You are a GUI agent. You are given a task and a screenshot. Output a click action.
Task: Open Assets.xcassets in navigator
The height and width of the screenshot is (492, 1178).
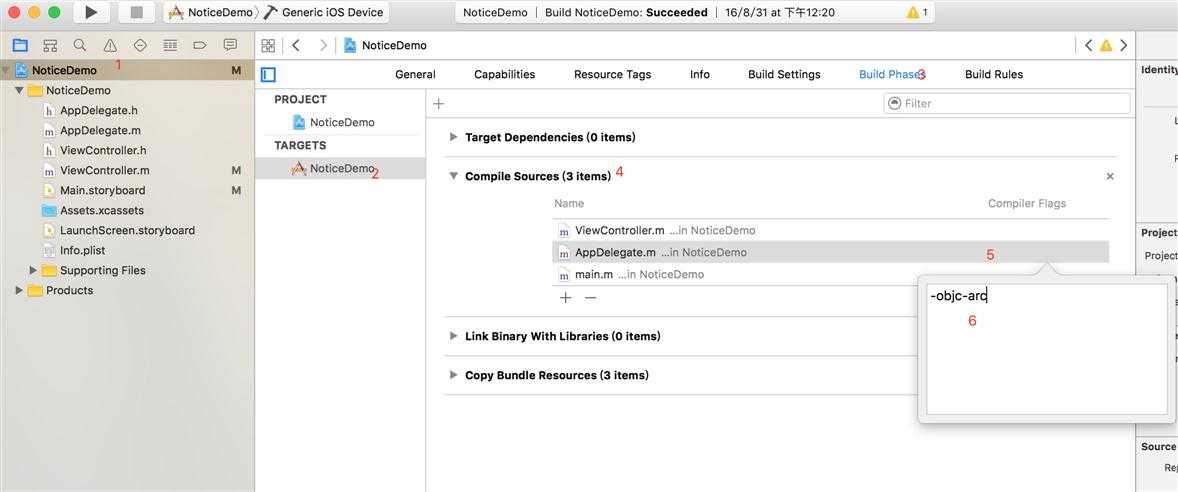[x=101, y=210]
